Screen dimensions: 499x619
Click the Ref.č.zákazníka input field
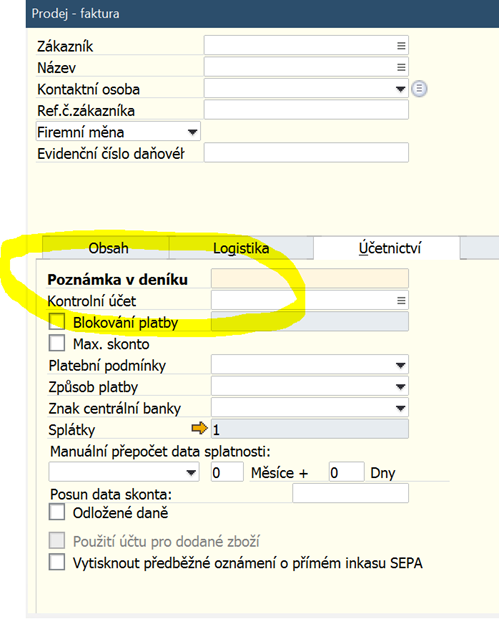(x=306, y=110)
